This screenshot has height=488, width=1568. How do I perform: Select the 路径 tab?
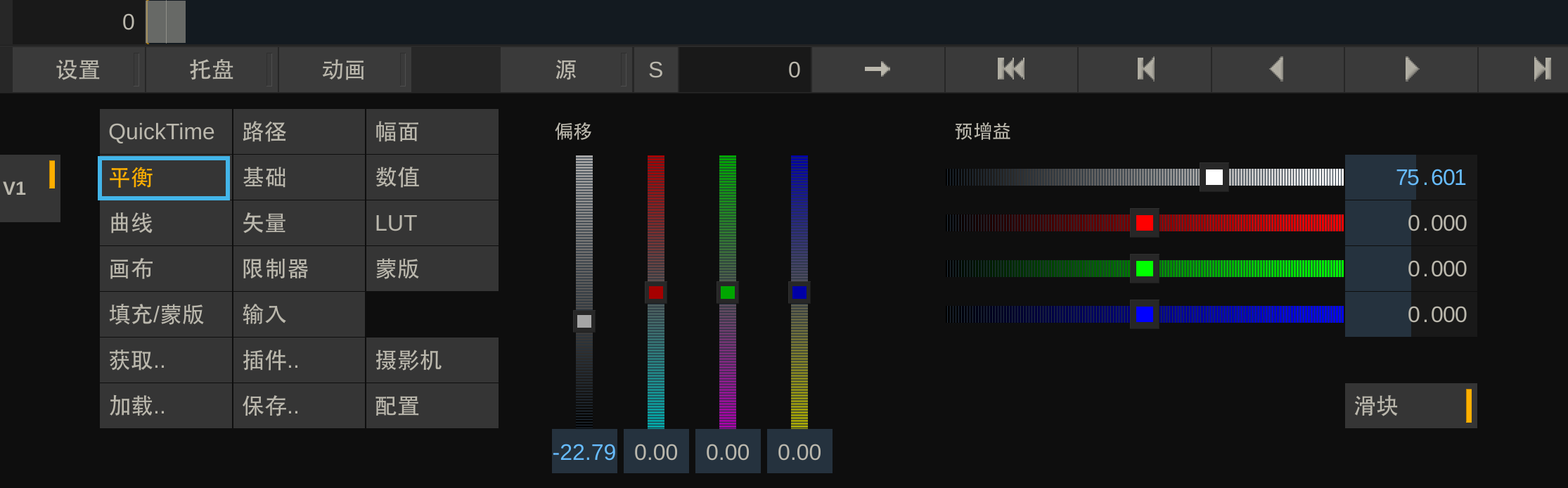[299, 131]
